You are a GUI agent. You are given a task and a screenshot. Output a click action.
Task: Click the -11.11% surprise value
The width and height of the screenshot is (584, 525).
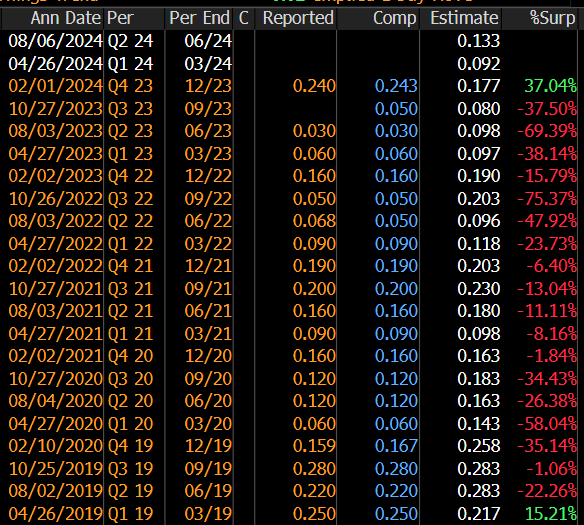click(x=547, y=311)
